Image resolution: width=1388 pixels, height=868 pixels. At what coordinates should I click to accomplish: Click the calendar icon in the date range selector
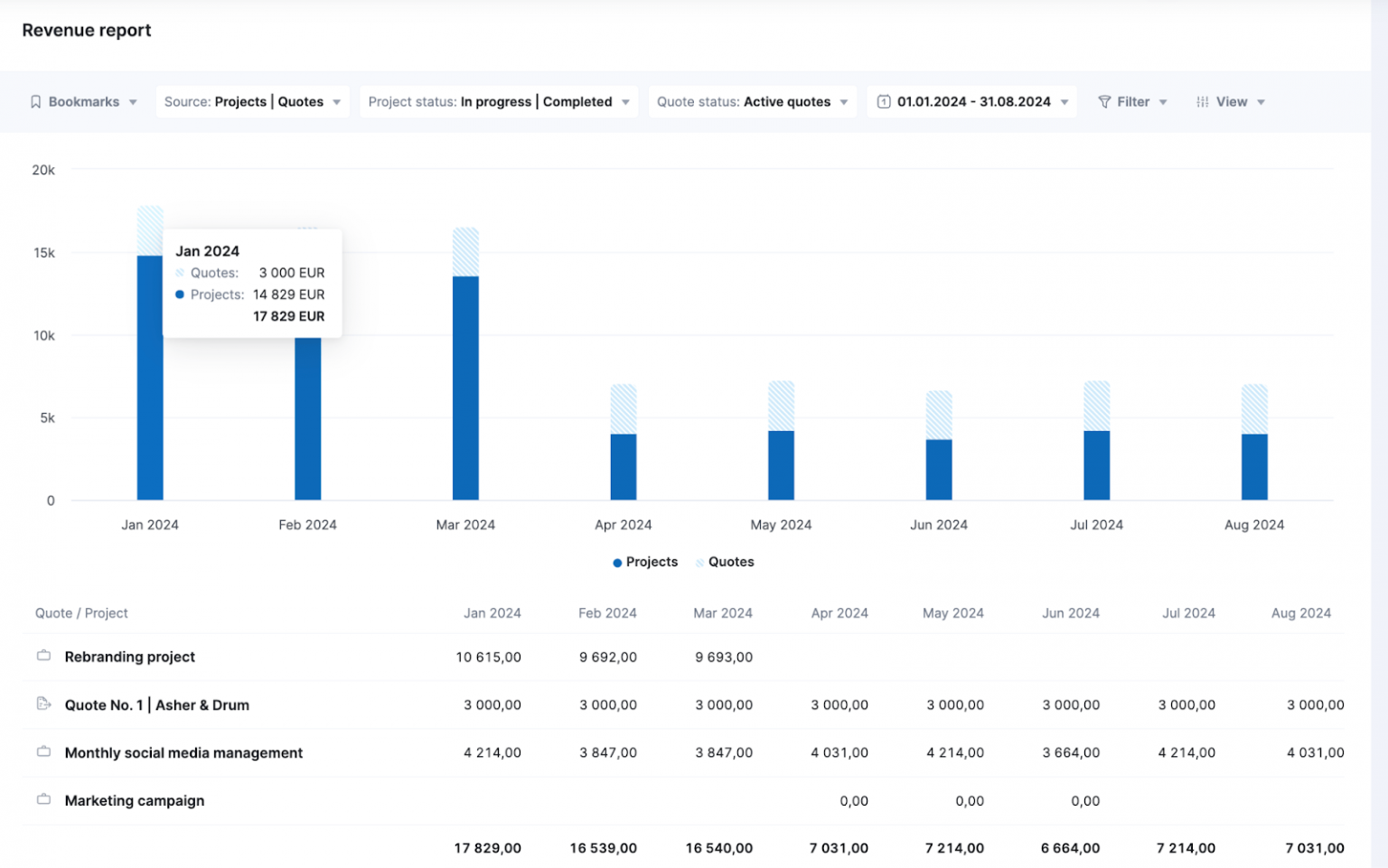pos(884,101)
